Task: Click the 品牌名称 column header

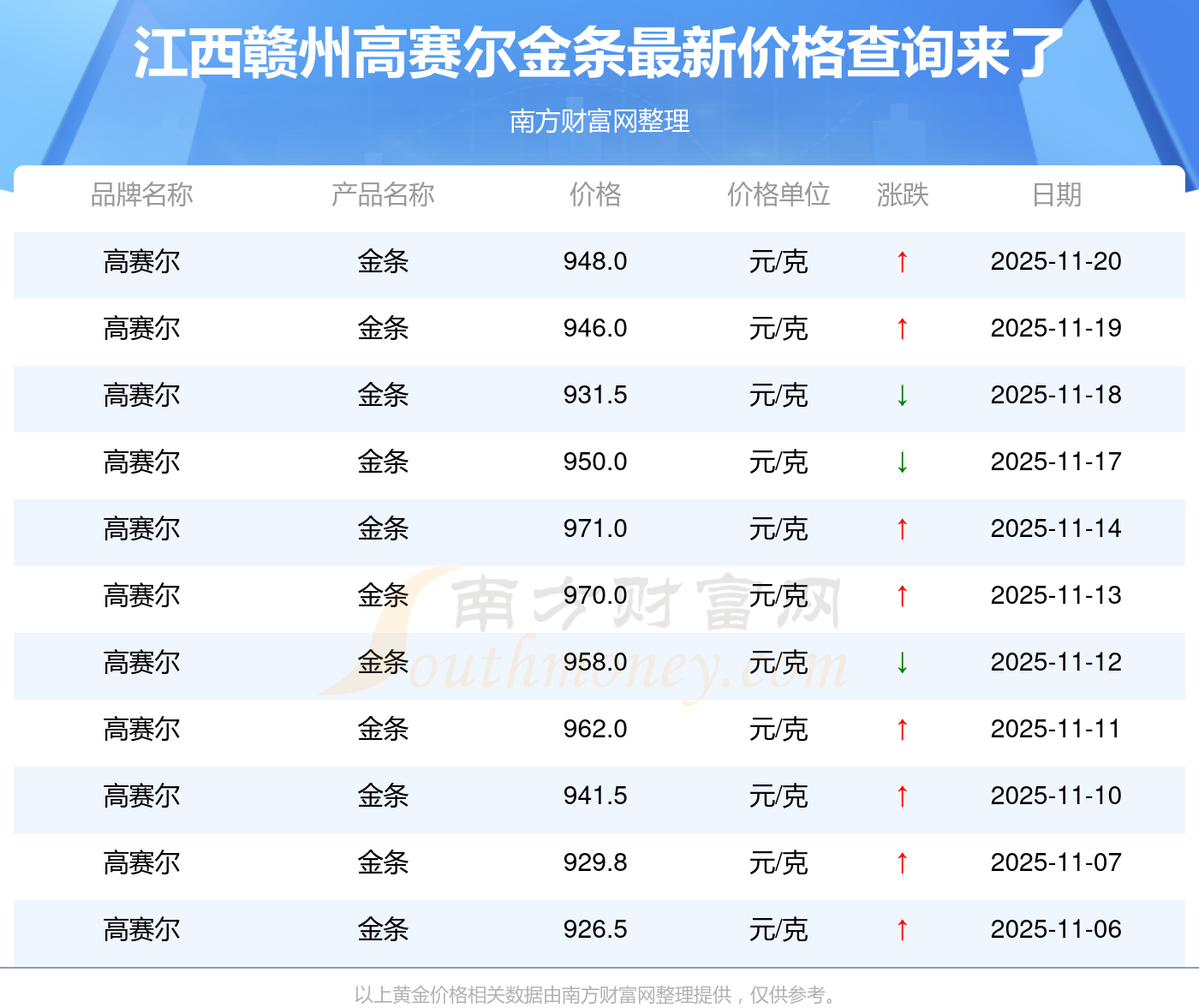Action: [x=142, y=194]
